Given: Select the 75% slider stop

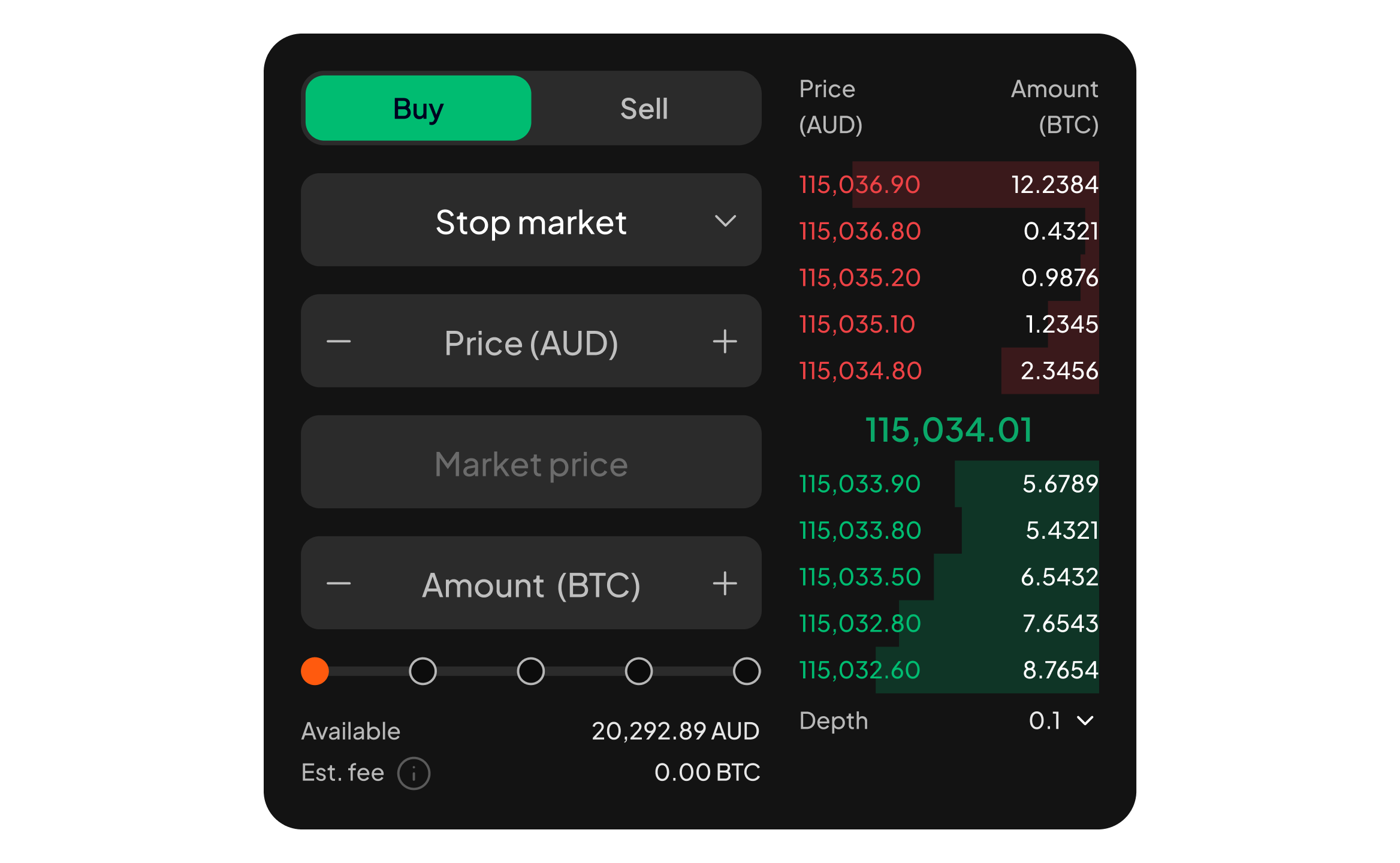Looking at the screenshot, I should pyautogui.click(x=638, y=671).
